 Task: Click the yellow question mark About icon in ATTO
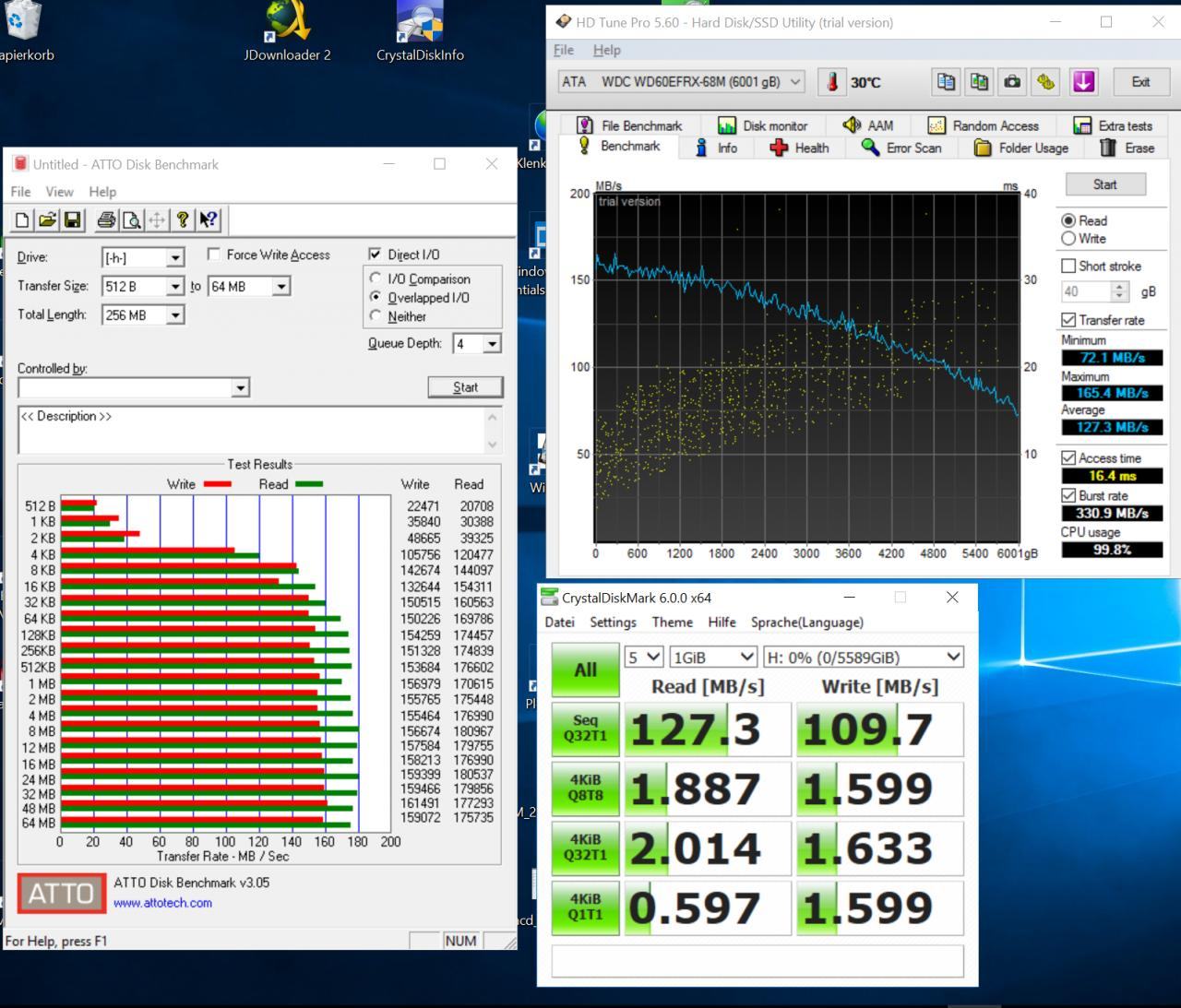[183, 219]
